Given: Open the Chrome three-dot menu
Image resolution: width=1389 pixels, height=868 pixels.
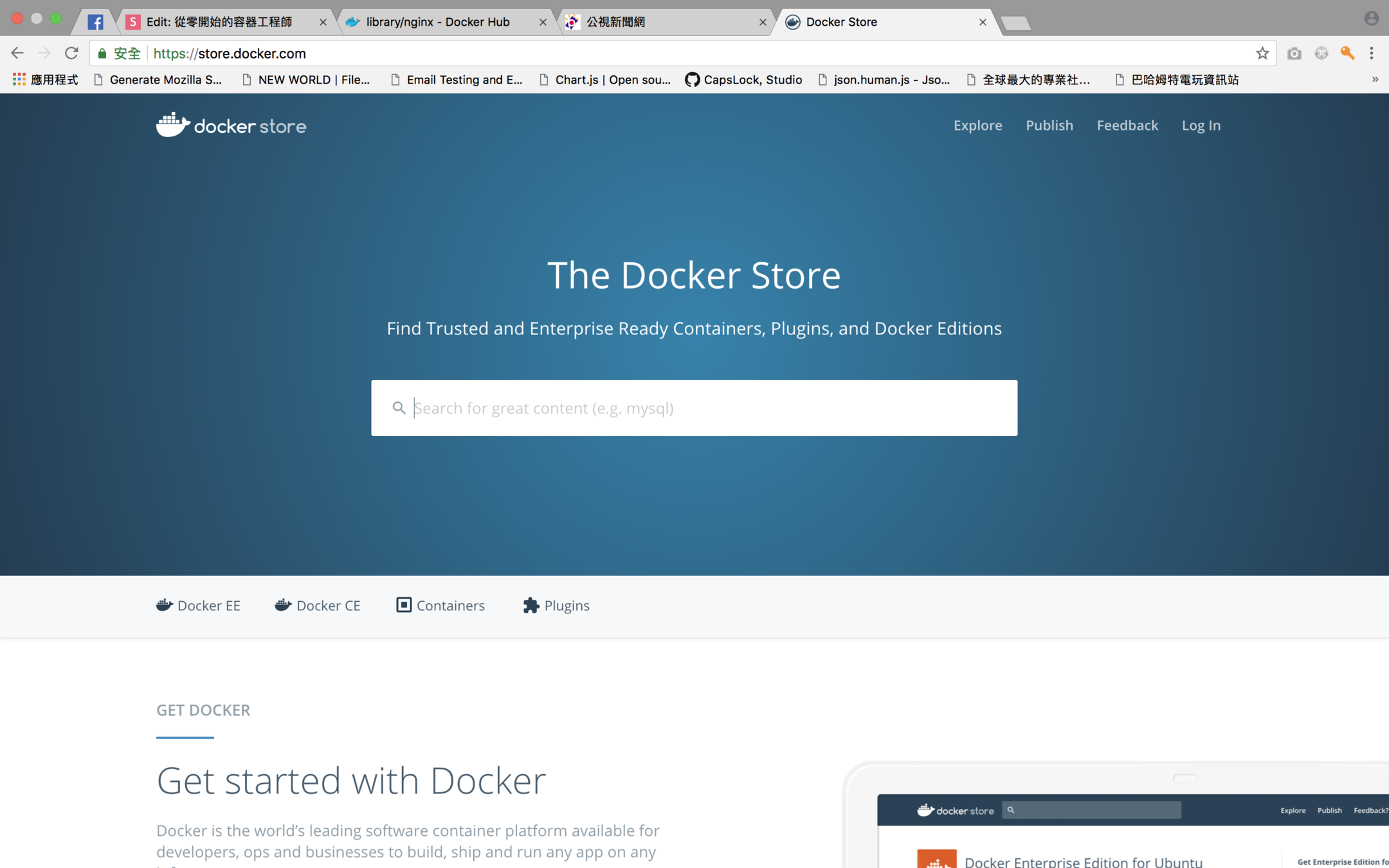Looking at the screenshot, I should [1372, 53].
